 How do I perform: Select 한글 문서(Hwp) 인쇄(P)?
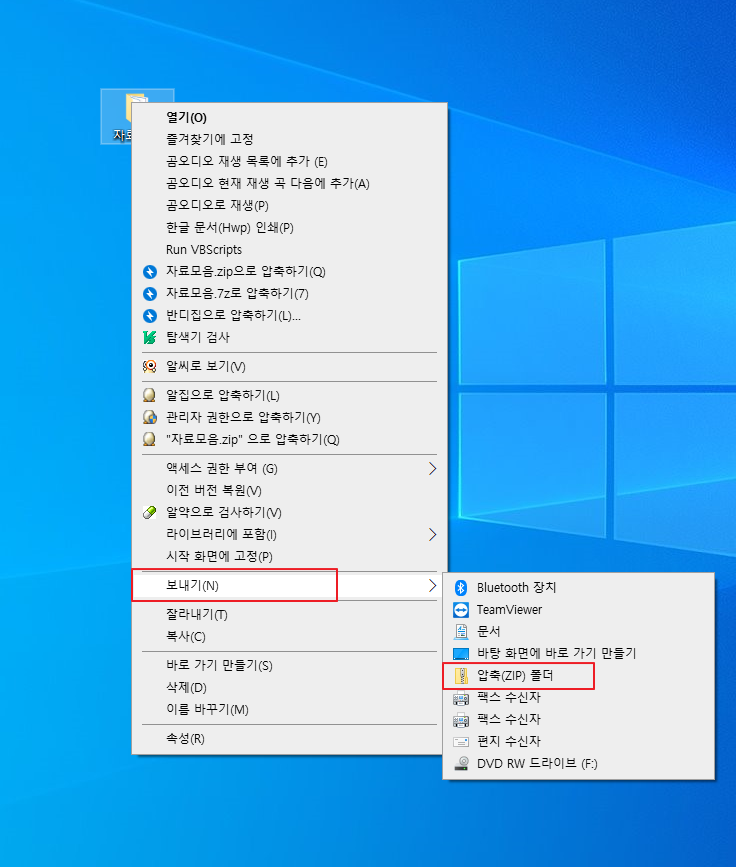[x=290, y=227]
